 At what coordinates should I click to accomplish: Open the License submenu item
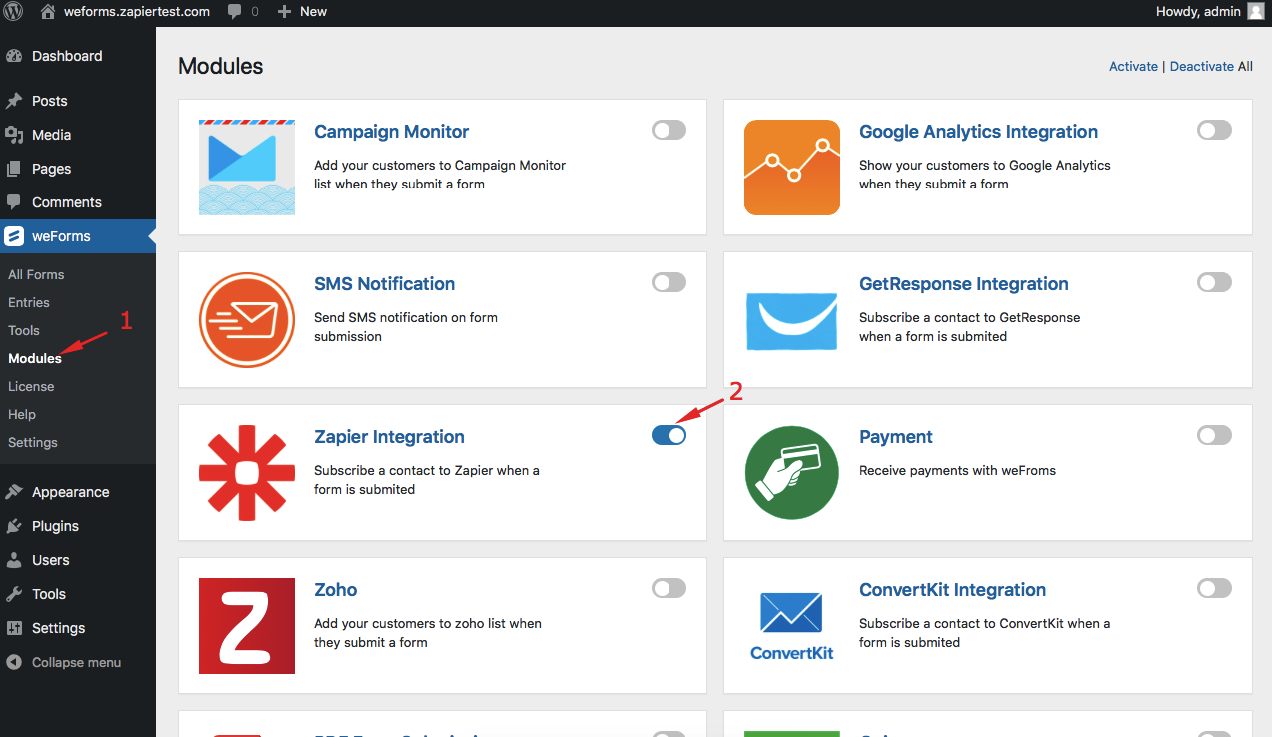coord(31,386)
